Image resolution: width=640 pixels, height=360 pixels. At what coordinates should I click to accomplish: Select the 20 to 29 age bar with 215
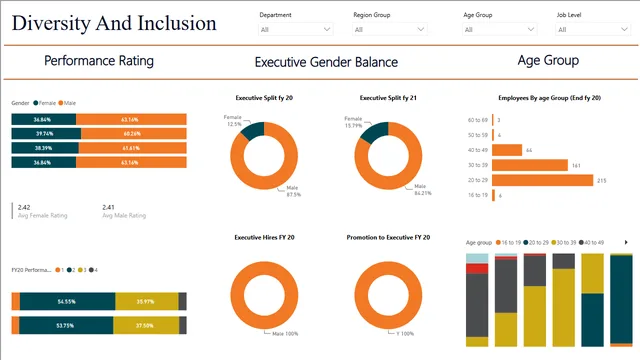point(542,180)
